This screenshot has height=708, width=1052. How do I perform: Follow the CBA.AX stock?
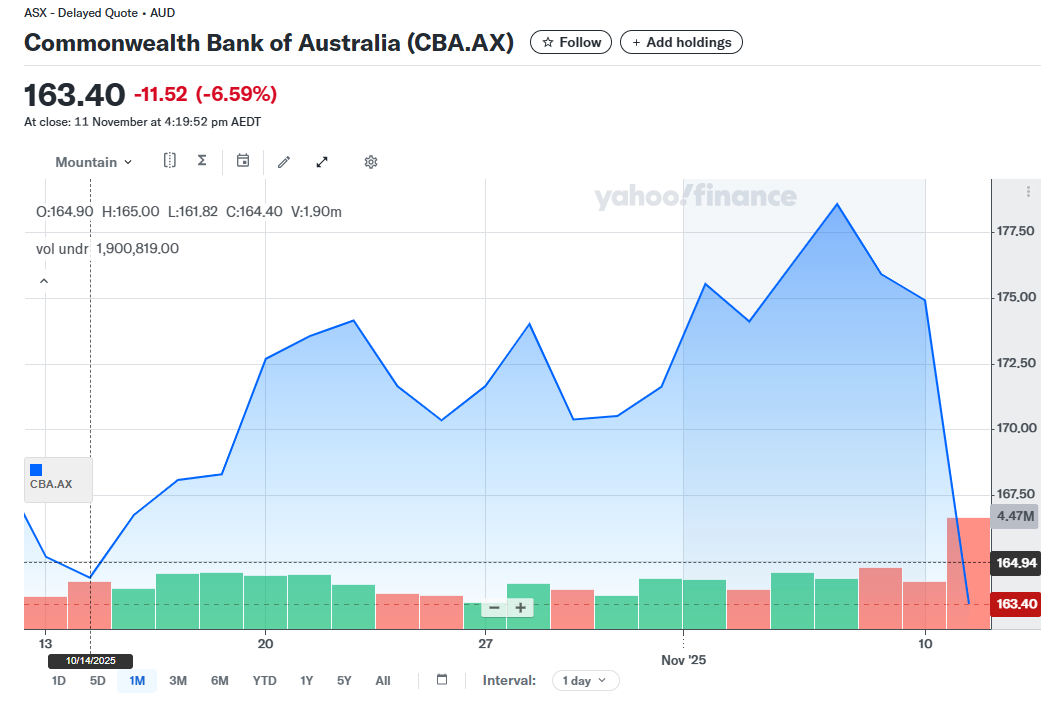click(x=570, y=42)
